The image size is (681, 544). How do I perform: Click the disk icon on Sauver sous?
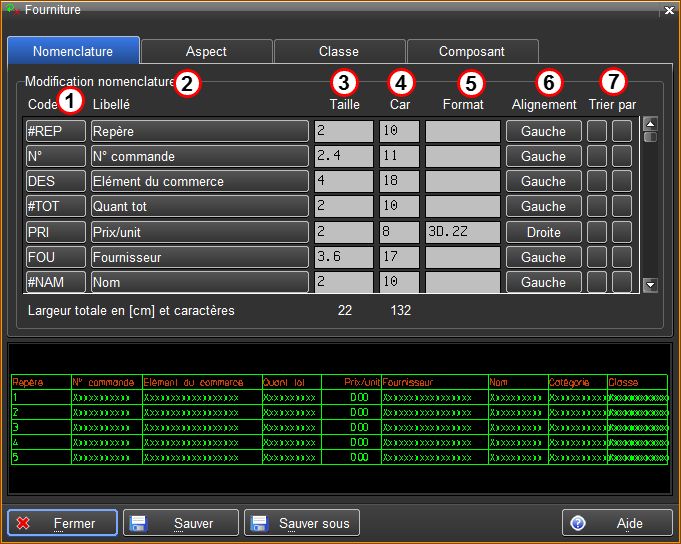(260, 523)
